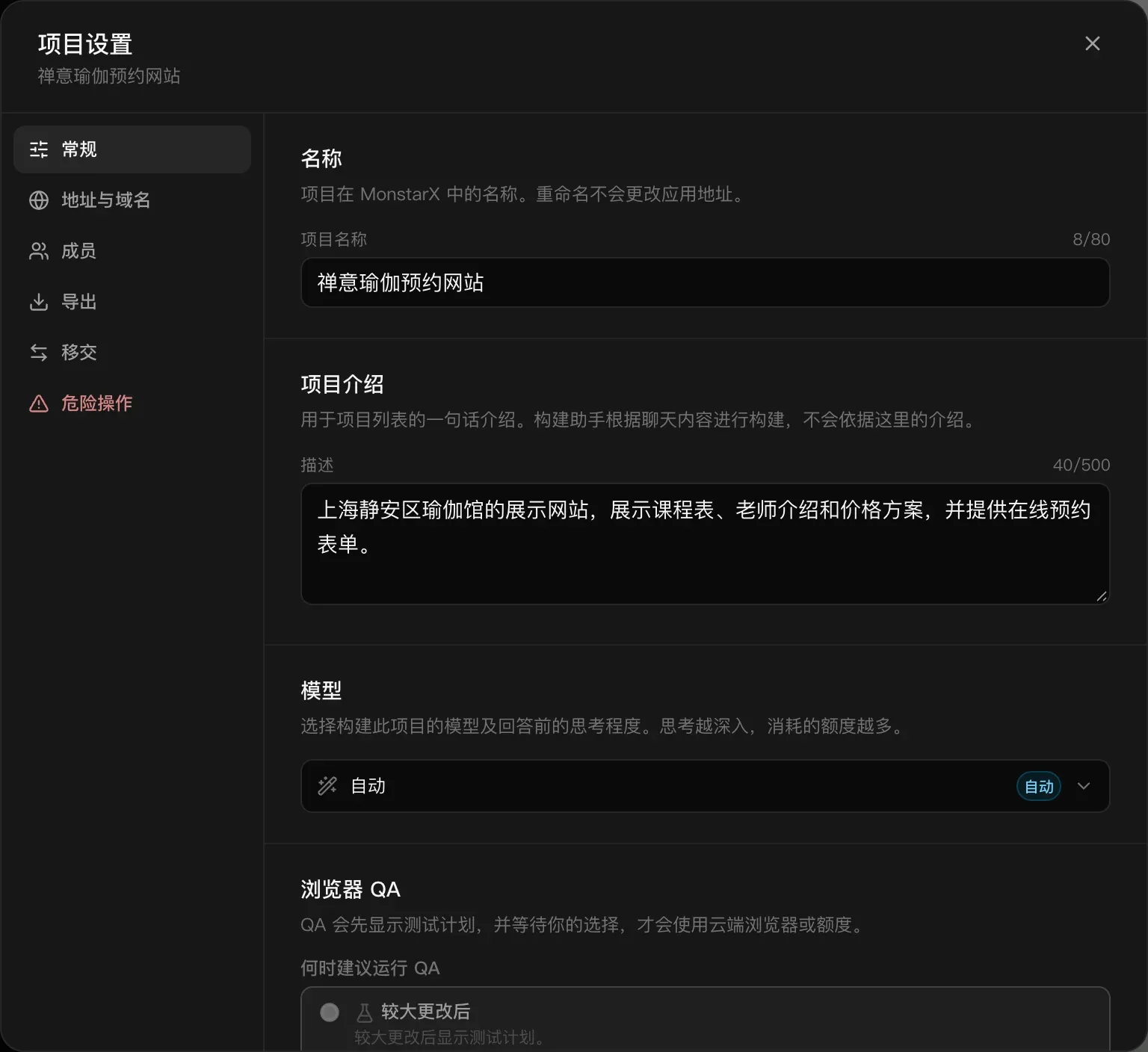Switch to 地址与域名 section
Viewport: 1148px width, 1052px height.
point(132,200)
